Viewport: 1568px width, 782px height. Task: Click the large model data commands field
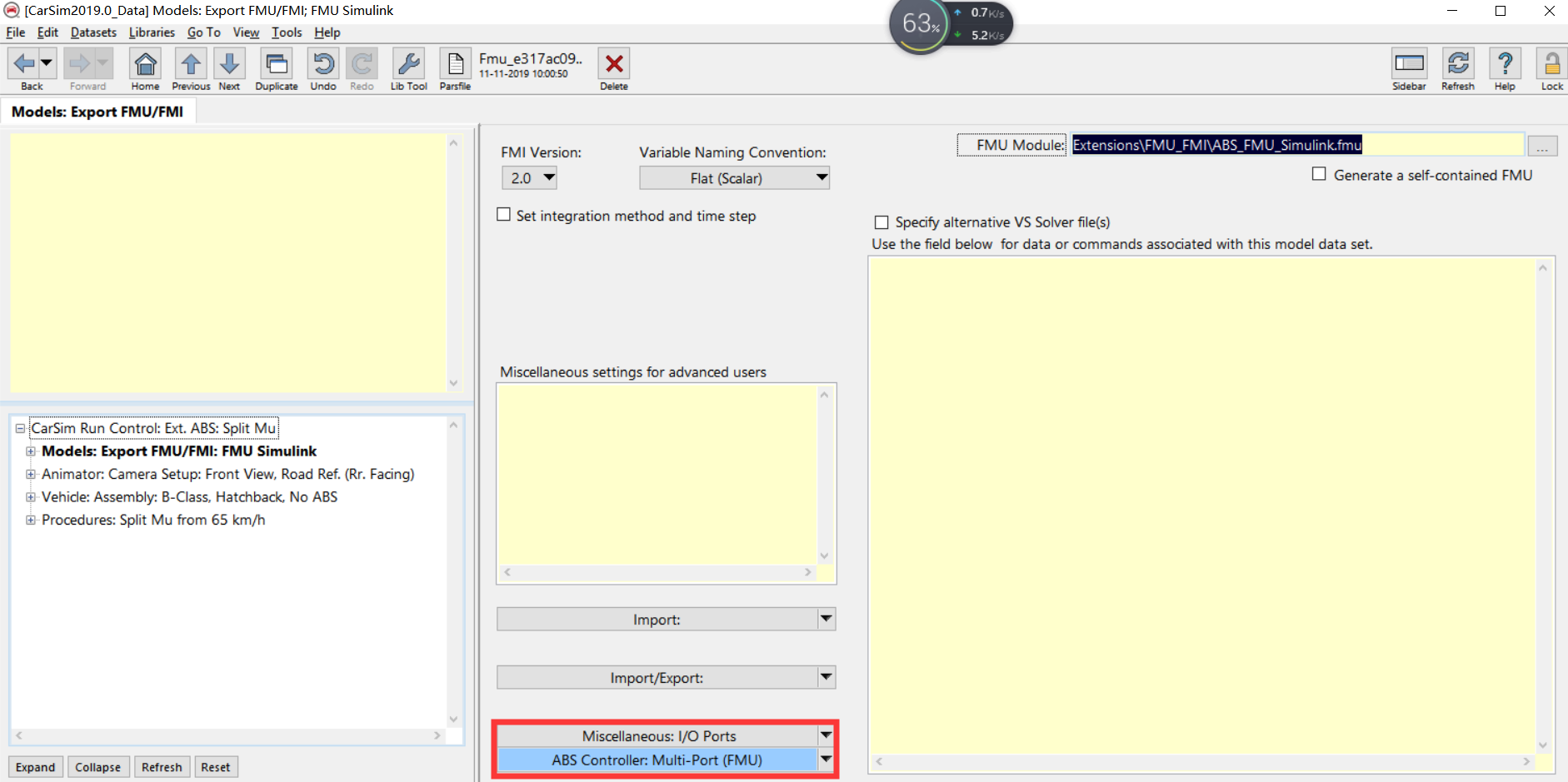click(1202, 506)
